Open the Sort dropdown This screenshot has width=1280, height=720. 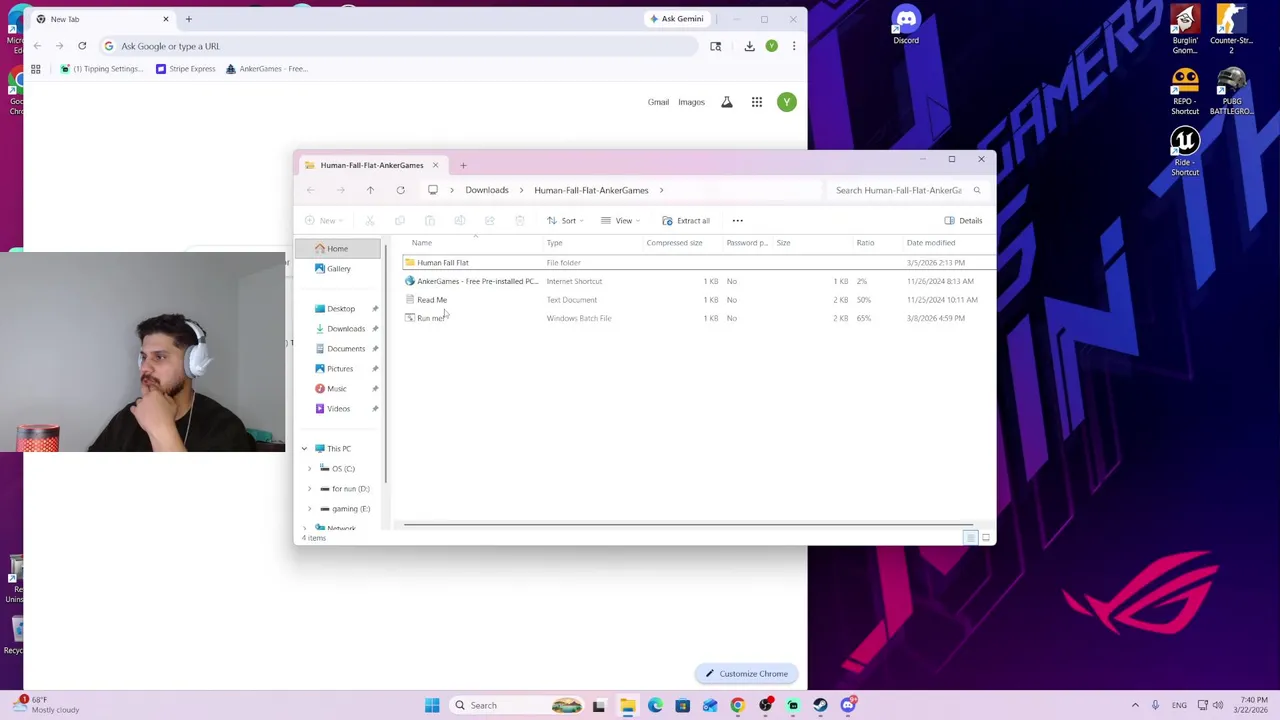[565, 221]
